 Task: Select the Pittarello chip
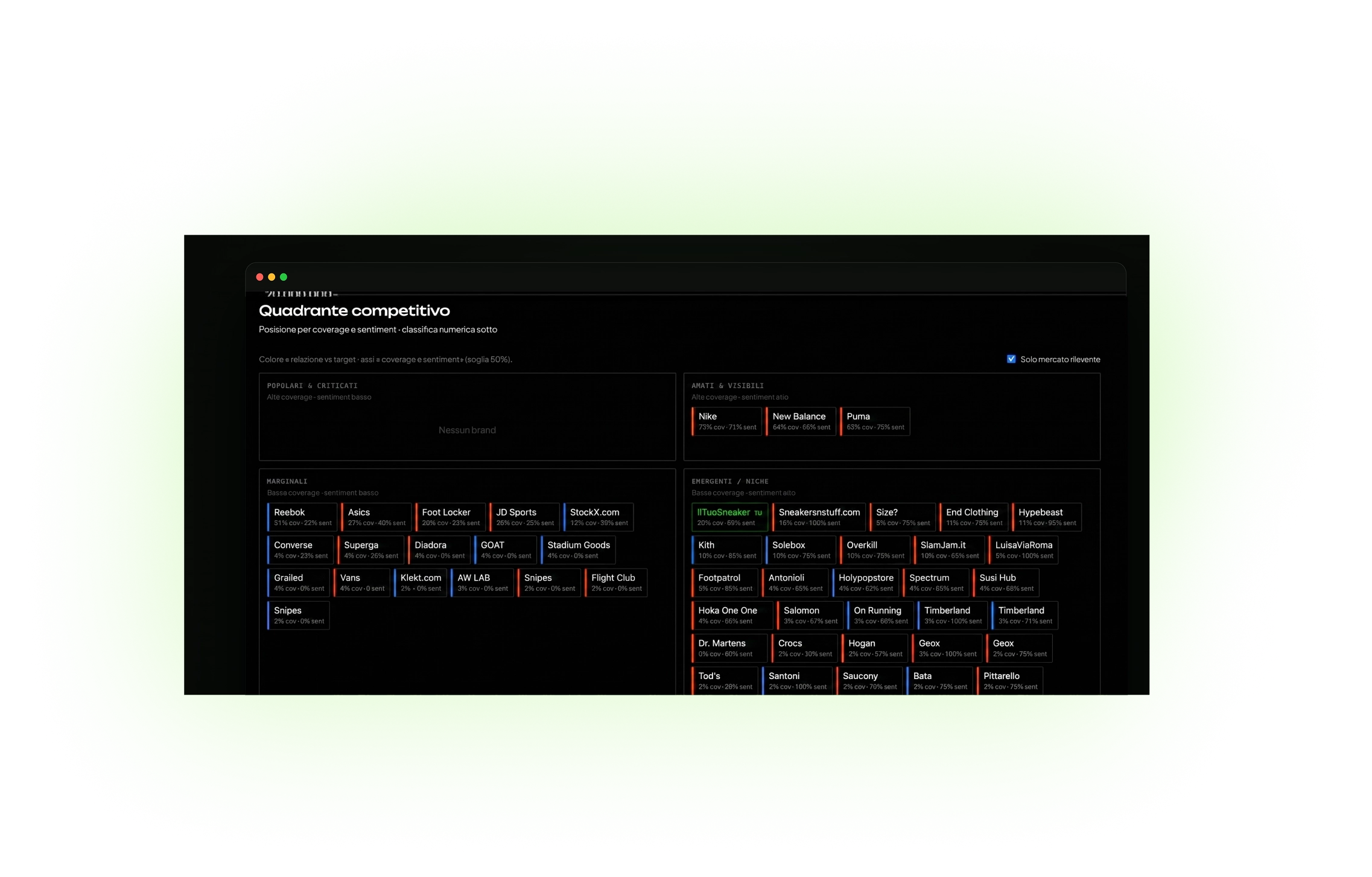pos(1010,681)
